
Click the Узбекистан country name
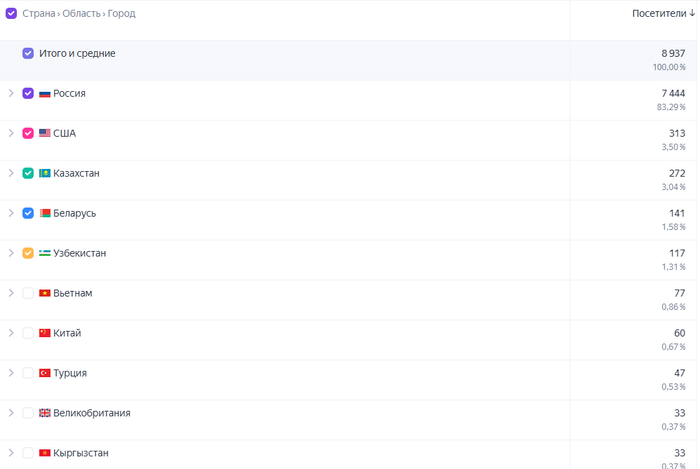tap(79, 253)
